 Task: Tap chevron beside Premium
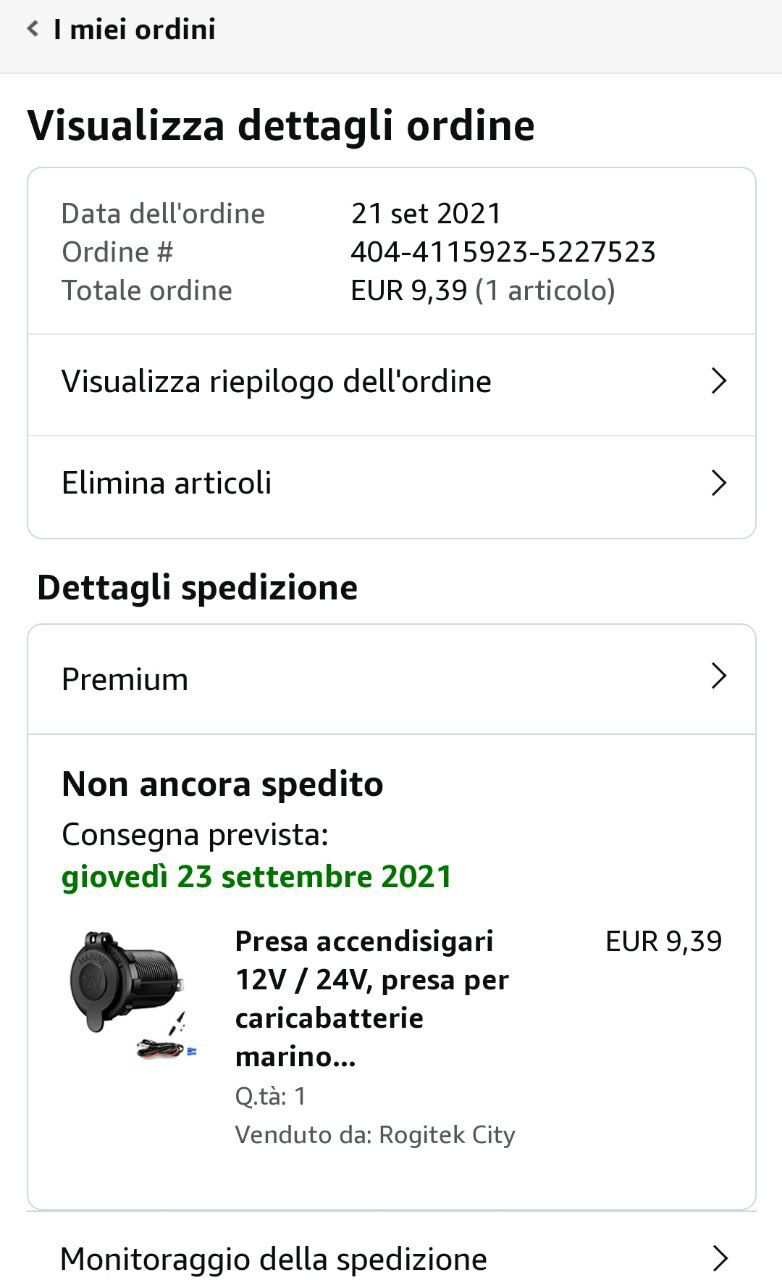pos(718,677)
